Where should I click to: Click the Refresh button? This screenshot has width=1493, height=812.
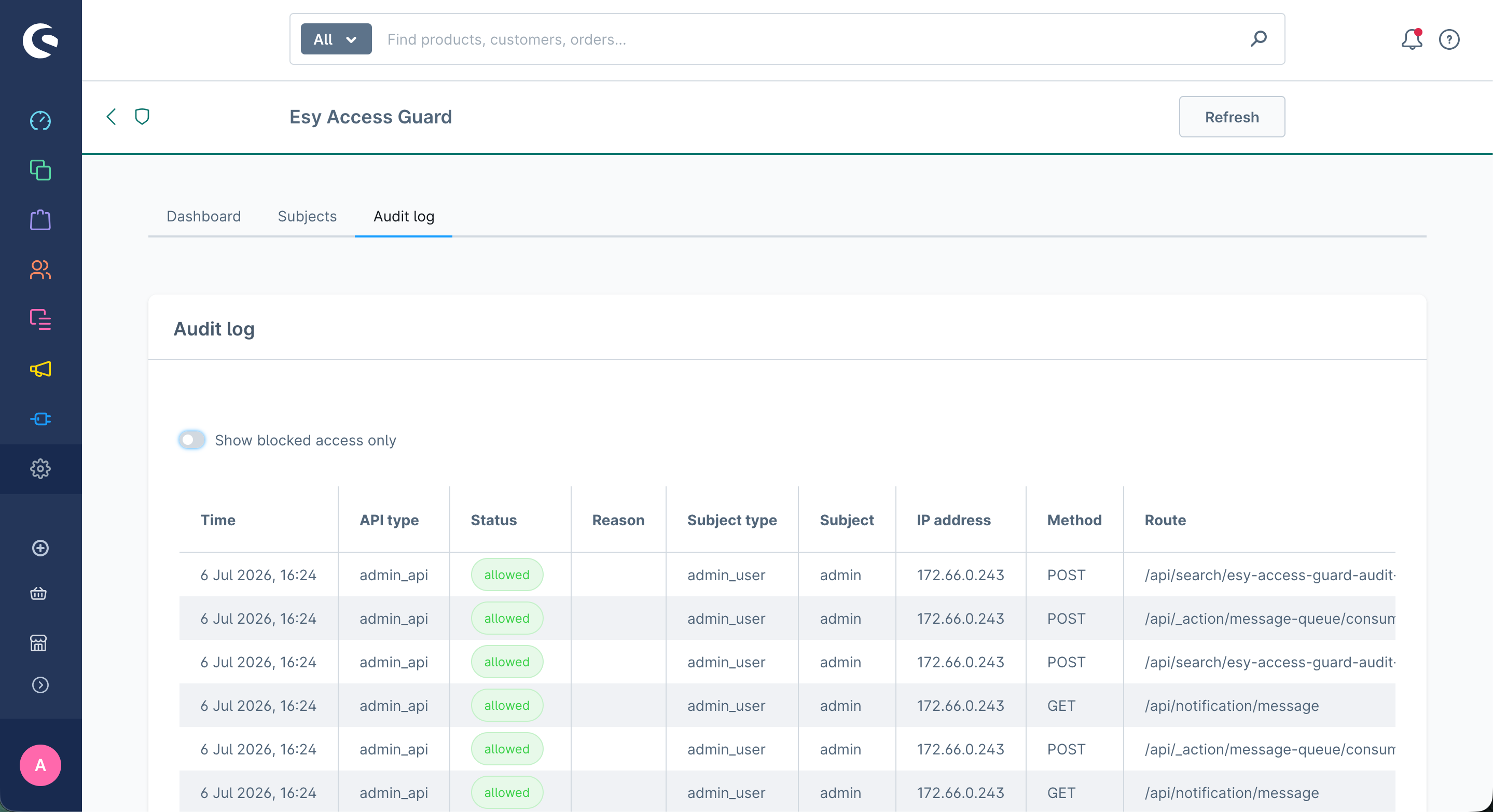pyautogui.click(x=1232, y=117)
